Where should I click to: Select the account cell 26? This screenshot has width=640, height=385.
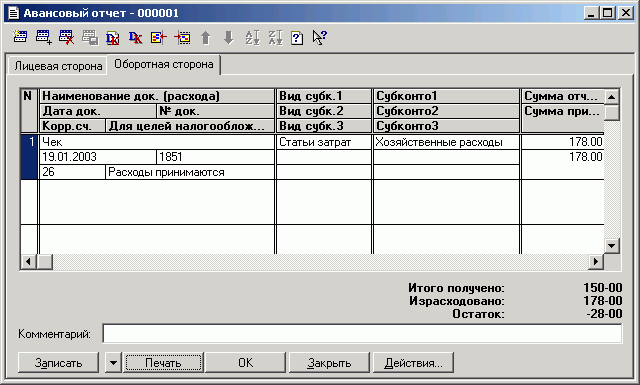pos(72,172)
